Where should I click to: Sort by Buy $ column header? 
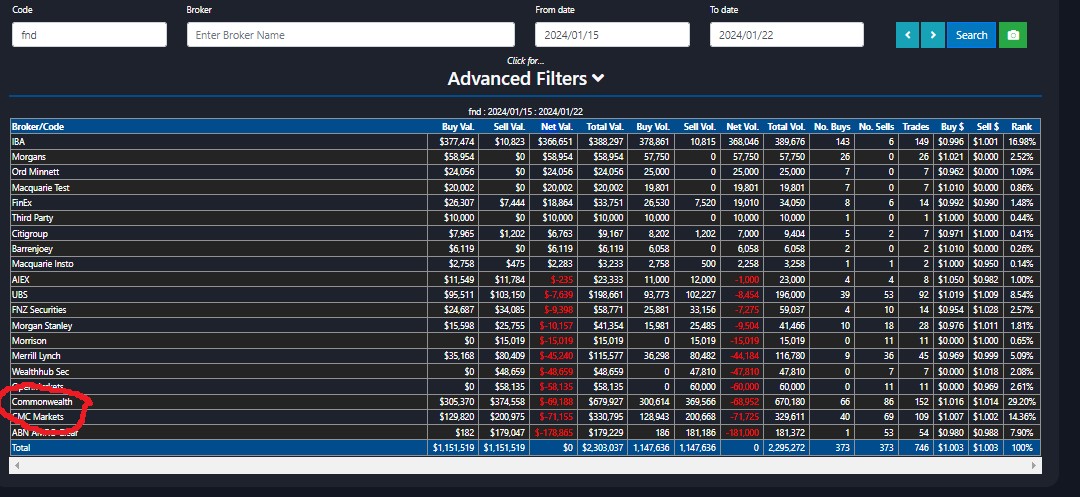tap(951, 127)
